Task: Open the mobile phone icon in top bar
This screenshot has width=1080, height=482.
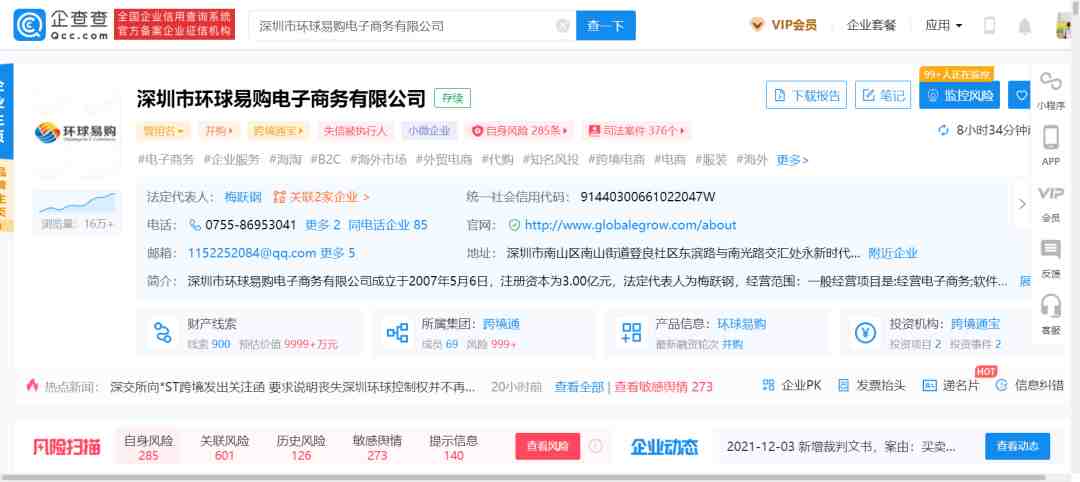Action: coord(989,26)
